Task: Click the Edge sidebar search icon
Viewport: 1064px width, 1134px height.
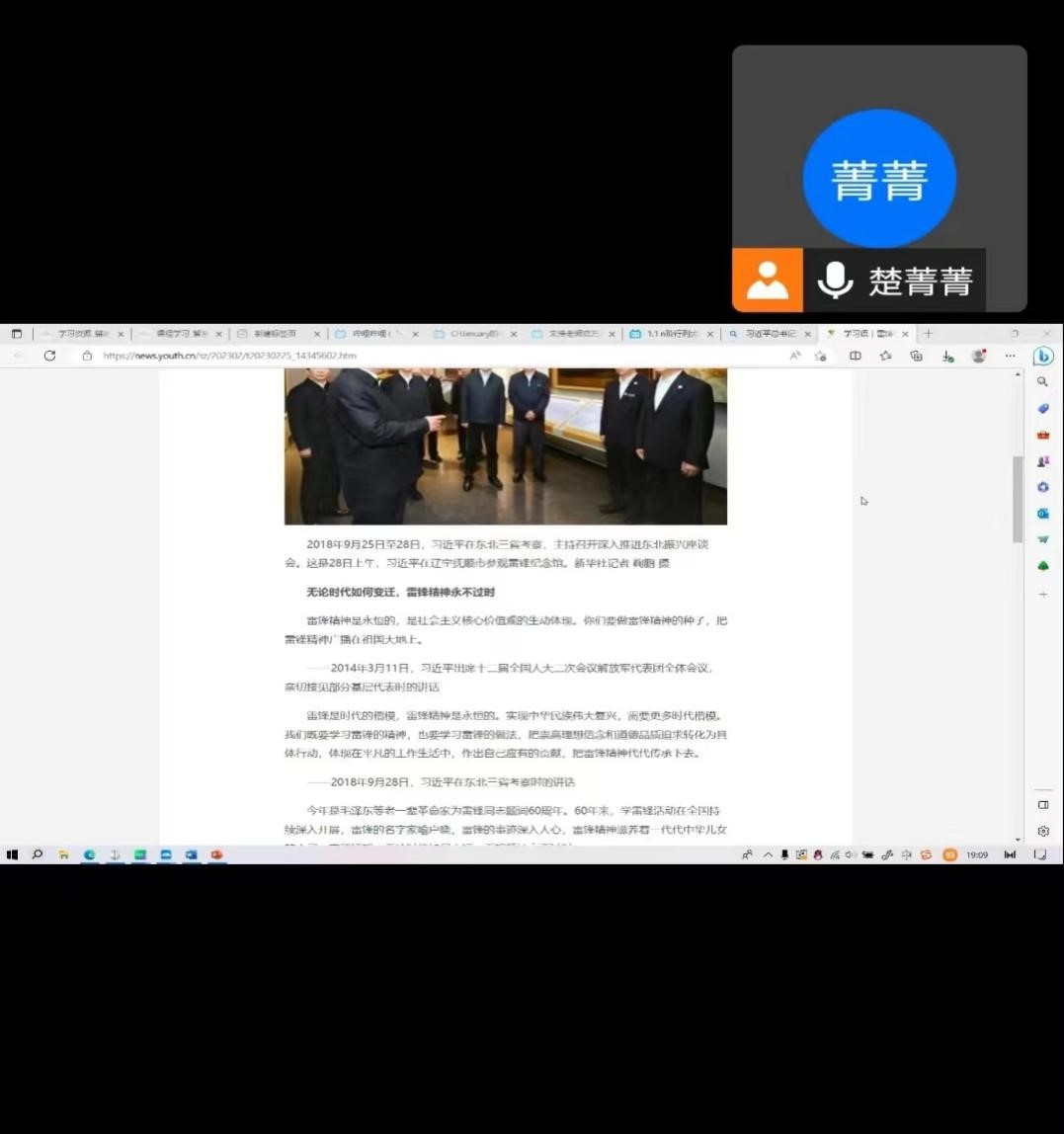Action: pos(1043,382)
